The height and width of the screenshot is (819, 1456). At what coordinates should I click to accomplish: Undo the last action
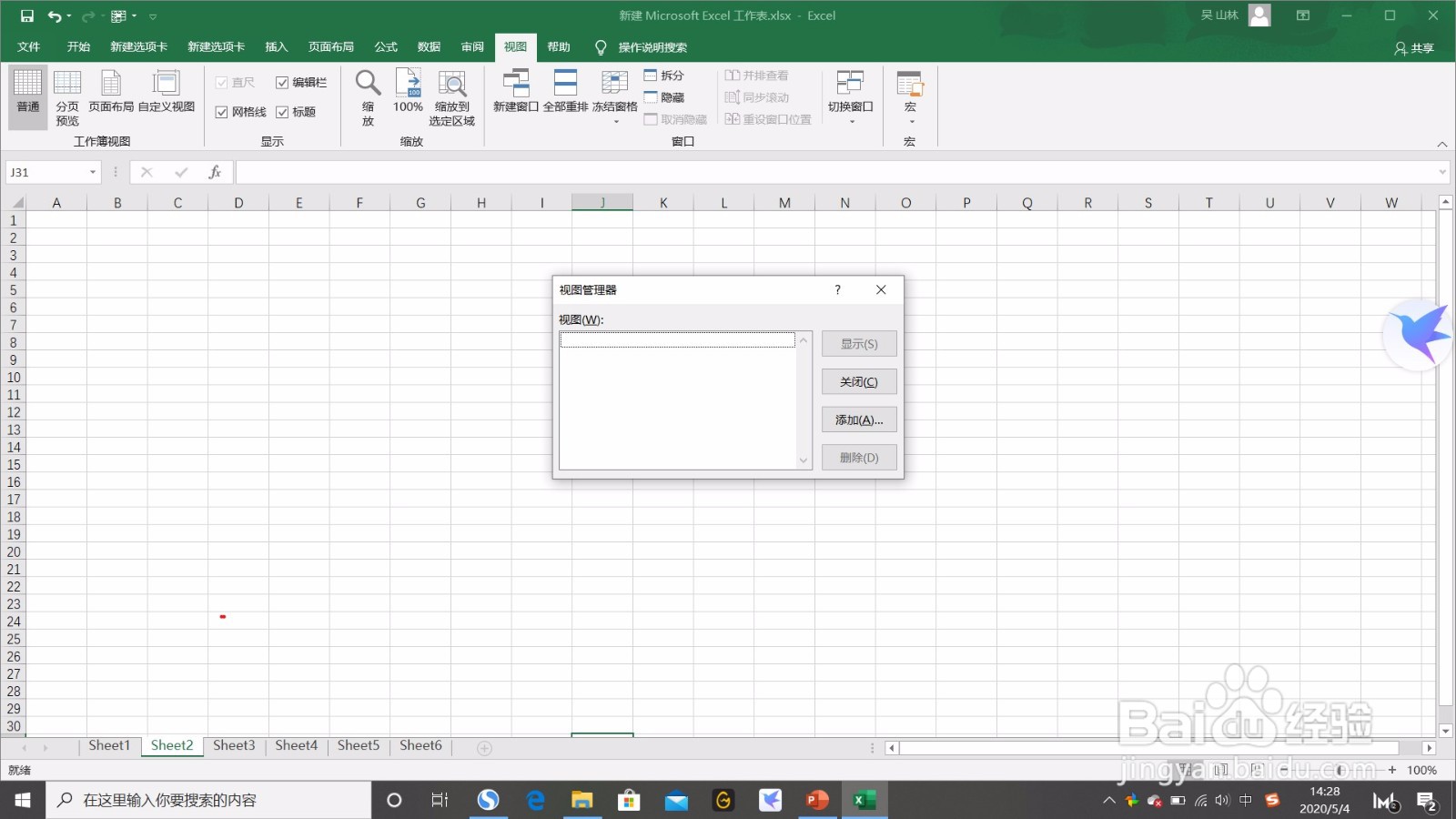pos(55,15)
